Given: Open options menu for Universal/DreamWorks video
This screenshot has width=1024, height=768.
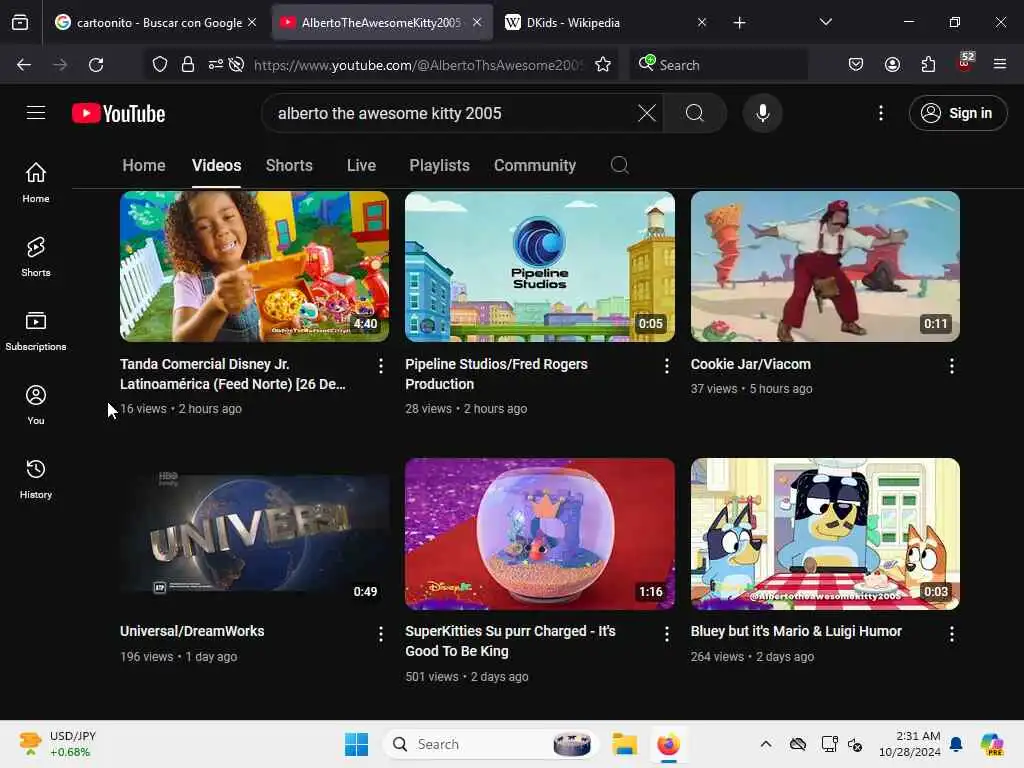Looking at the screenshot, I should (381, 634).
